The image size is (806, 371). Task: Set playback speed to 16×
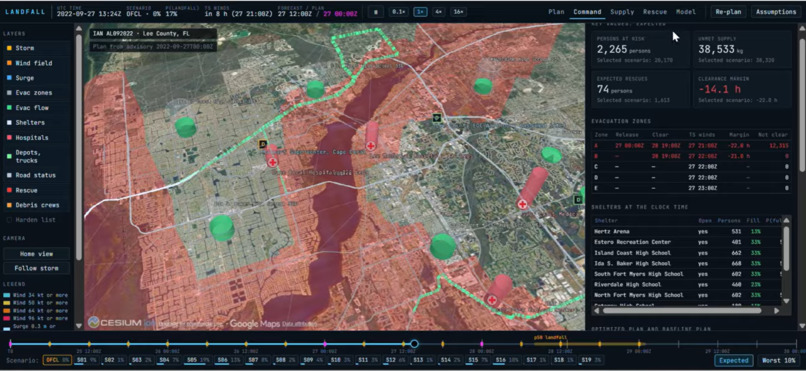coord(459,12)
